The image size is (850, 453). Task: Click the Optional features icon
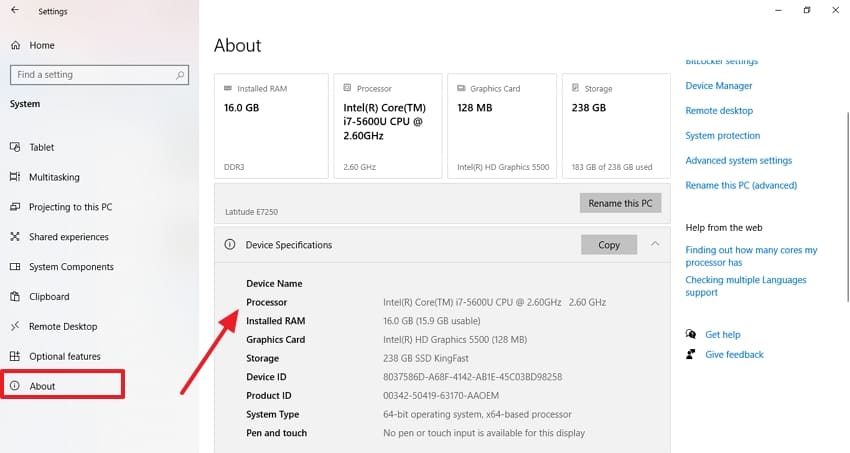pyautogui.click(x=15, y=356)
